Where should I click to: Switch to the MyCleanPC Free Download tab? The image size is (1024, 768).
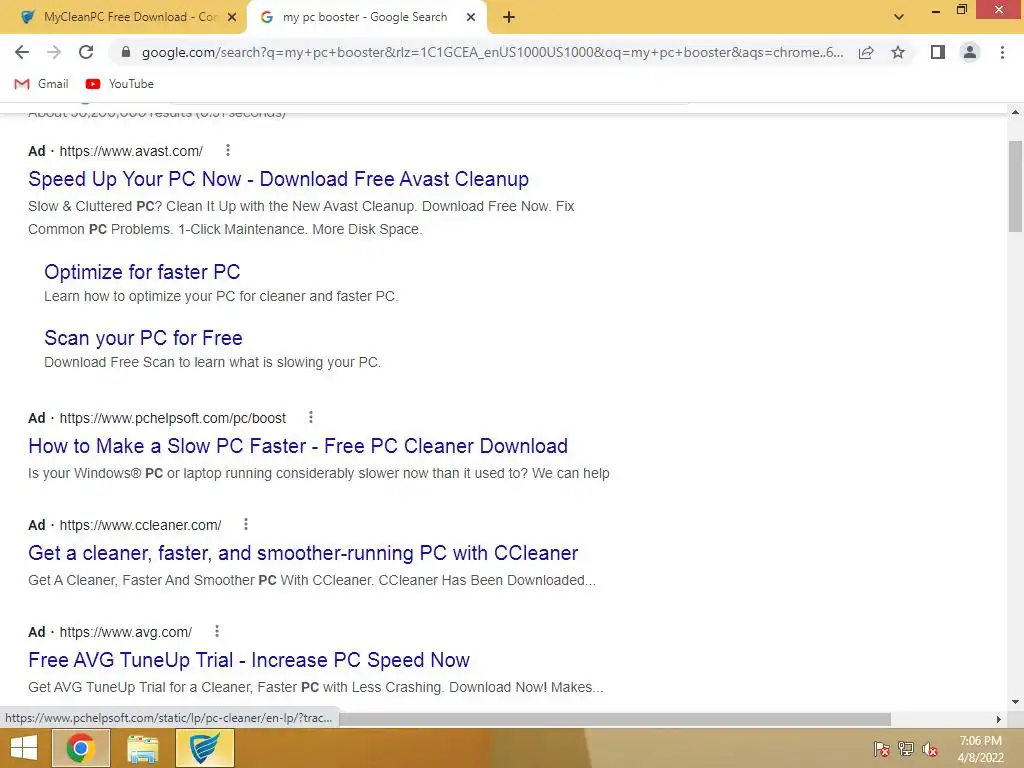(x=124, y=18)
